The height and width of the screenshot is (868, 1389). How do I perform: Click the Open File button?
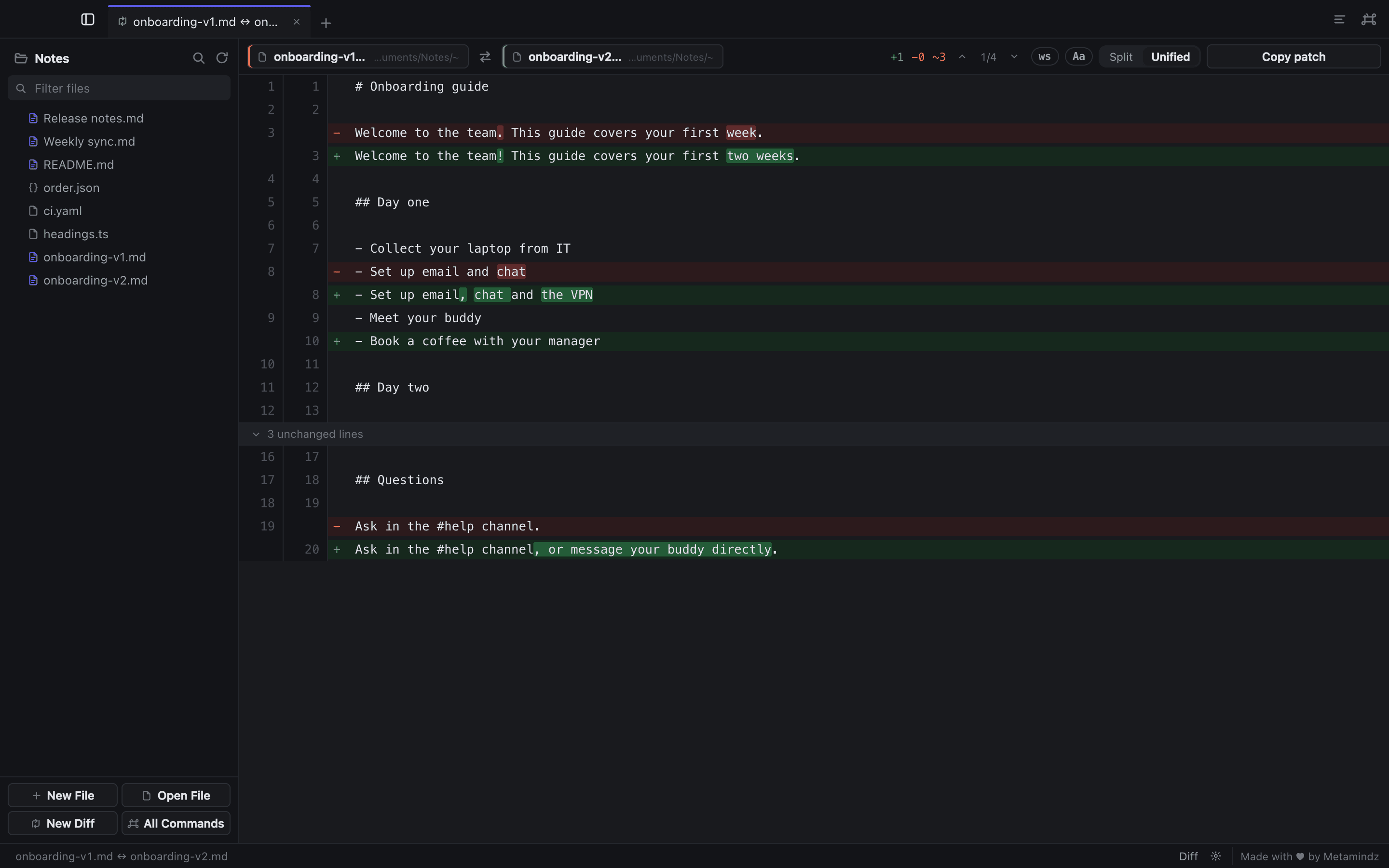[176, 795]
